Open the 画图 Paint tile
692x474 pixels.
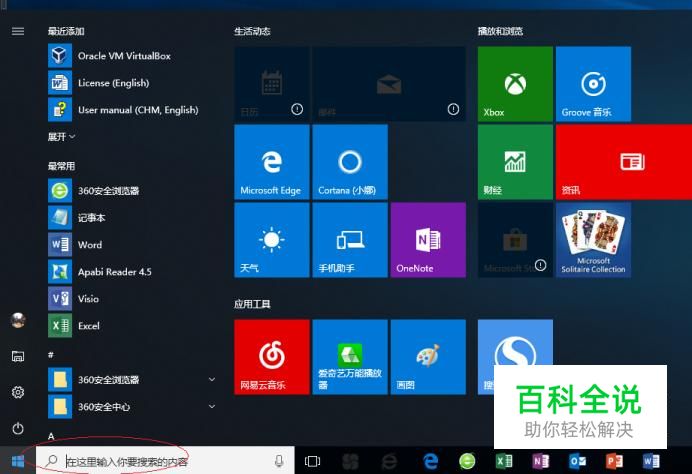pos(428,357)
